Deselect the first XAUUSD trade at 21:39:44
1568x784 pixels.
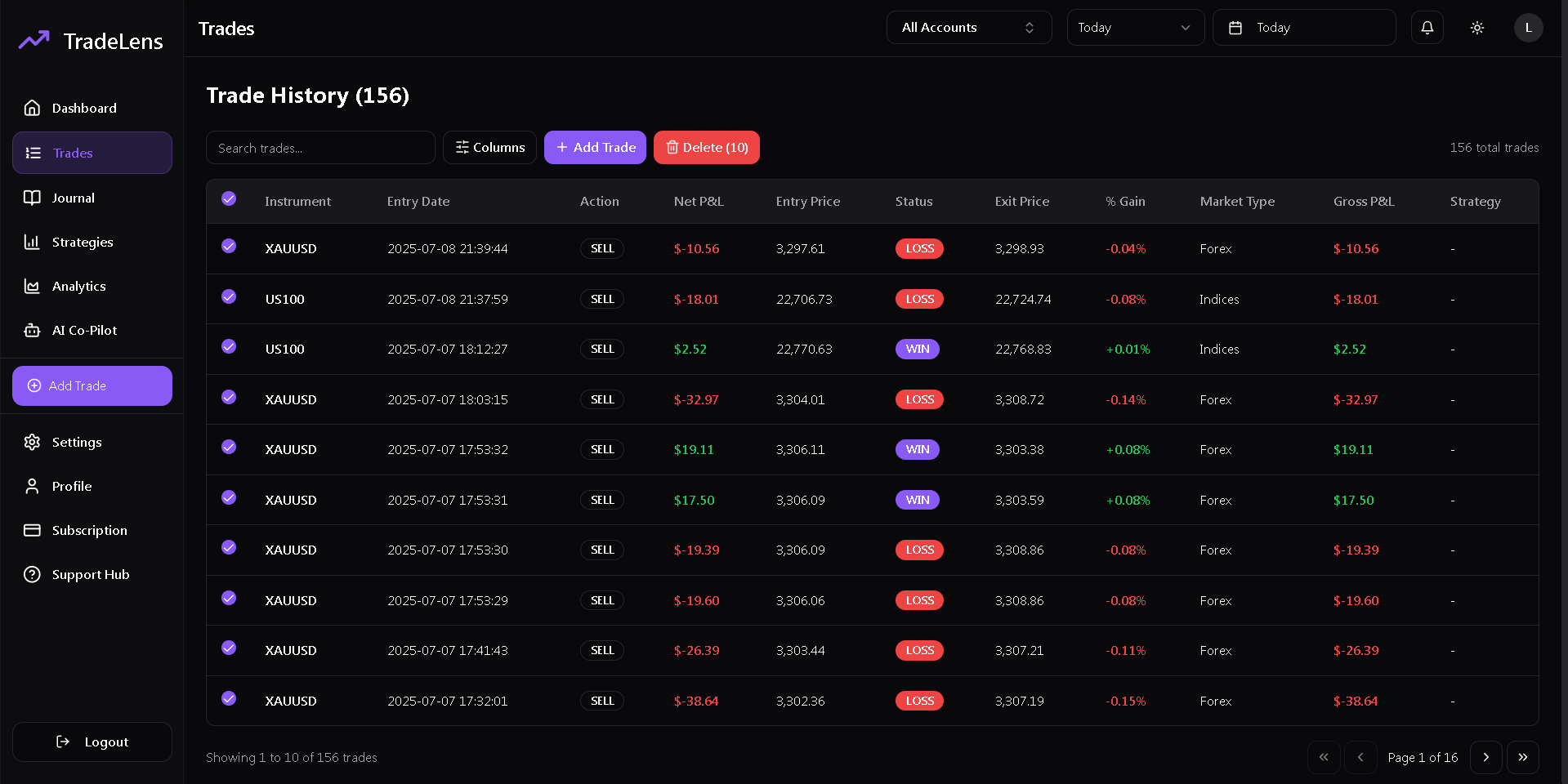[229, 246]
